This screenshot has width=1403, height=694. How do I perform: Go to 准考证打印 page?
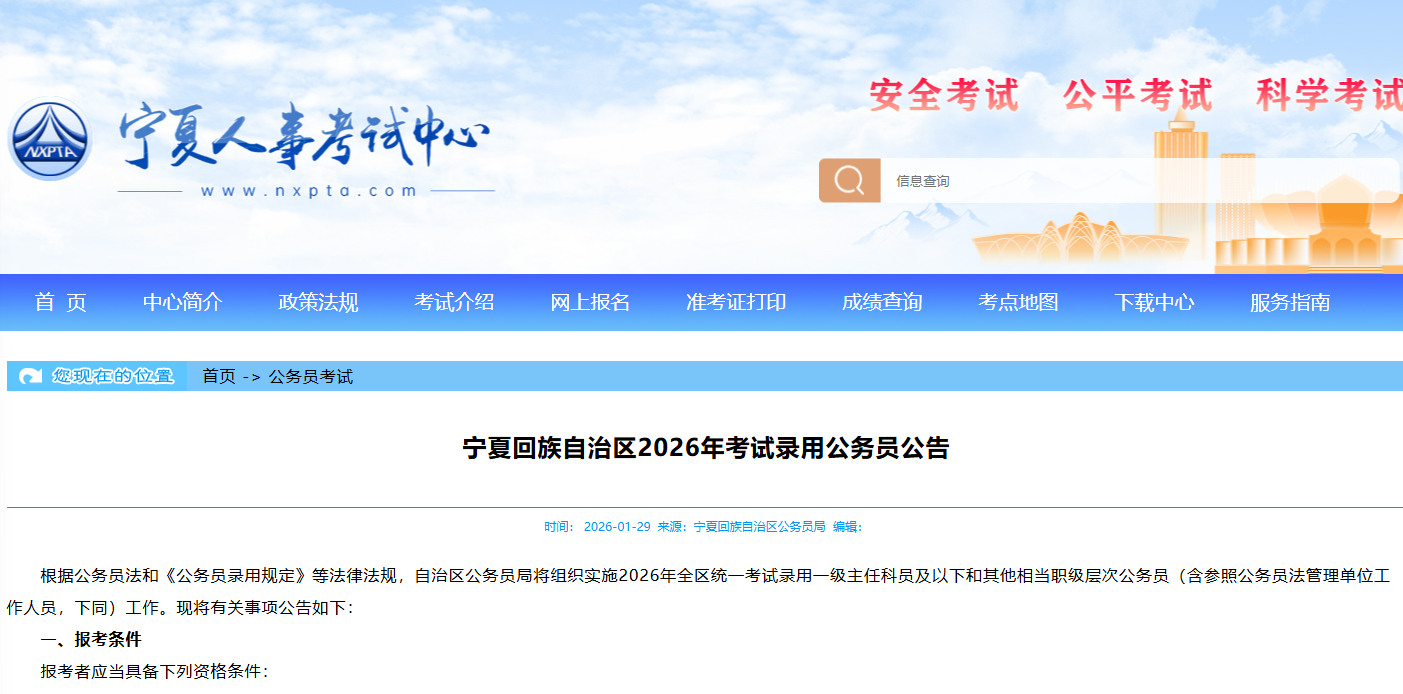pos(736,302)
